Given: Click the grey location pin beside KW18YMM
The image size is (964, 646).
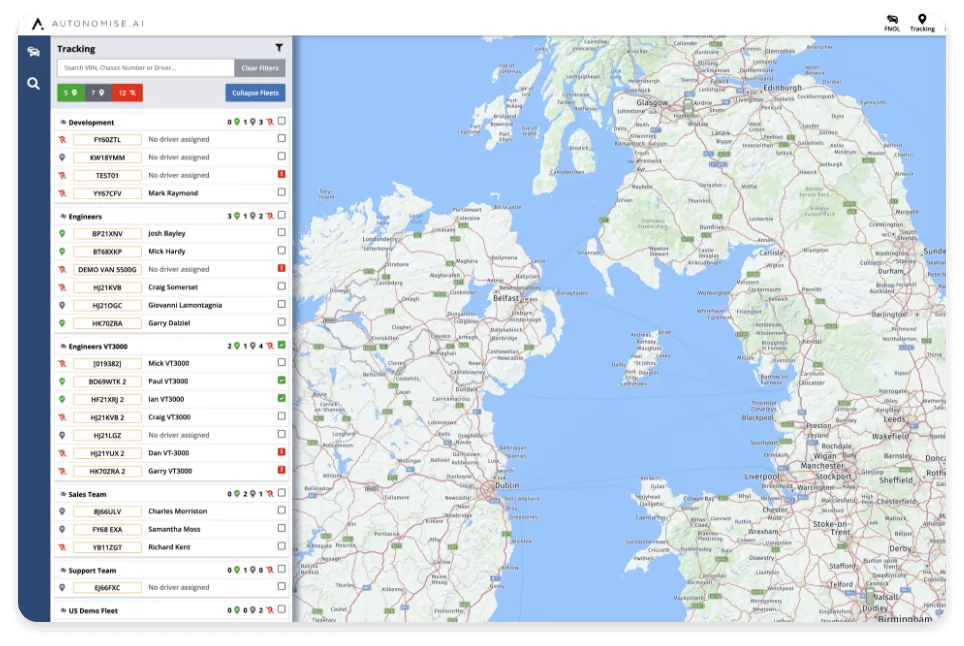Looking at the screenshot, I should click(x=62, y=157).
